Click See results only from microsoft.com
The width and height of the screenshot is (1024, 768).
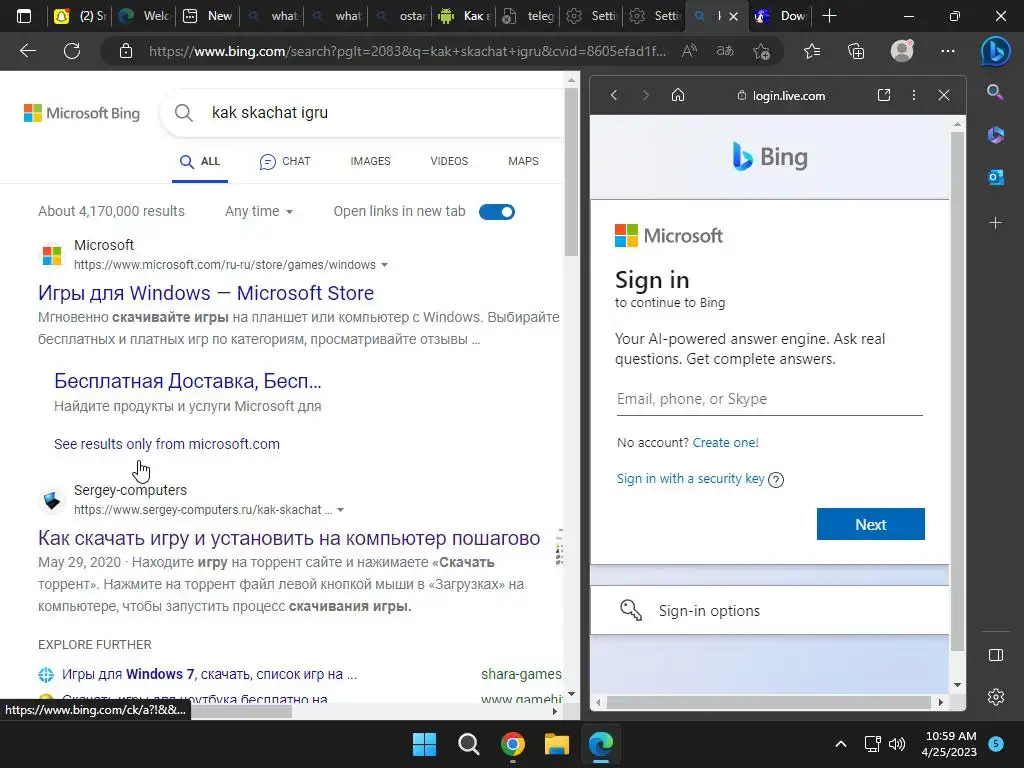(x=167, y=444)
